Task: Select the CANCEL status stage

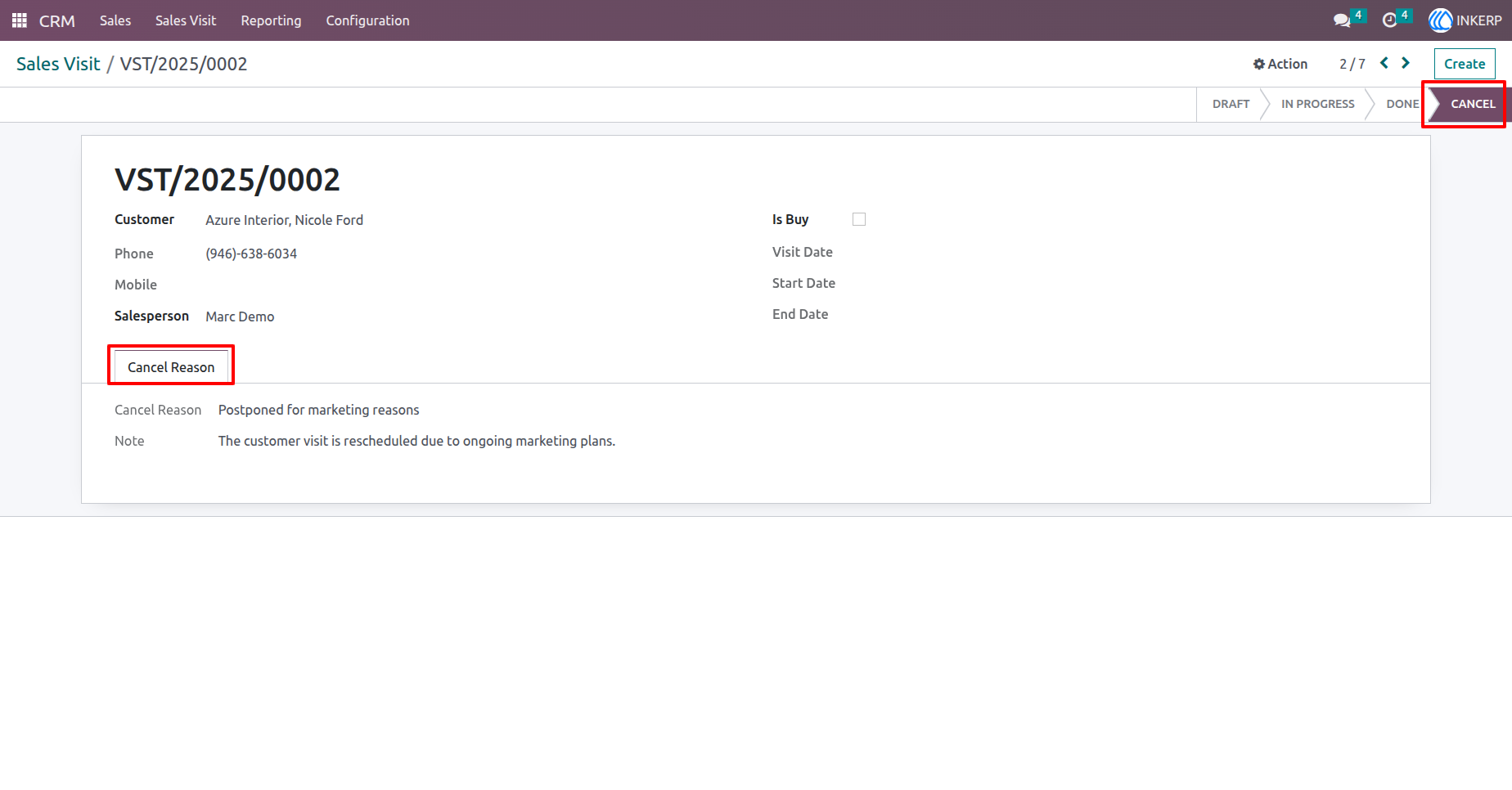Action: (x=1473, y=104)
